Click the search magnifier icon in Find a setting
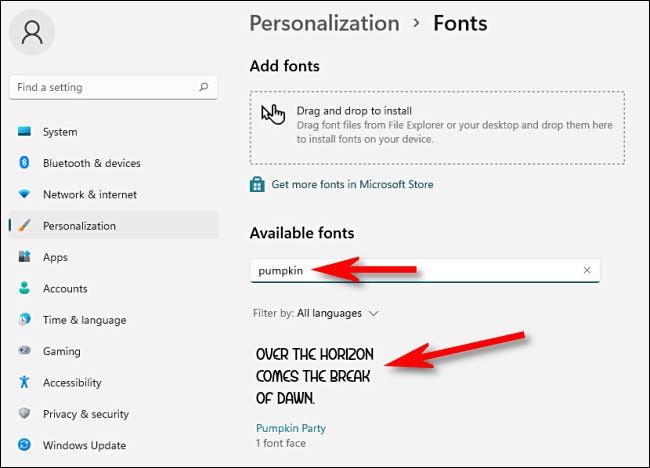This screenshot has width=650, height=468. (x=204, y=88)
